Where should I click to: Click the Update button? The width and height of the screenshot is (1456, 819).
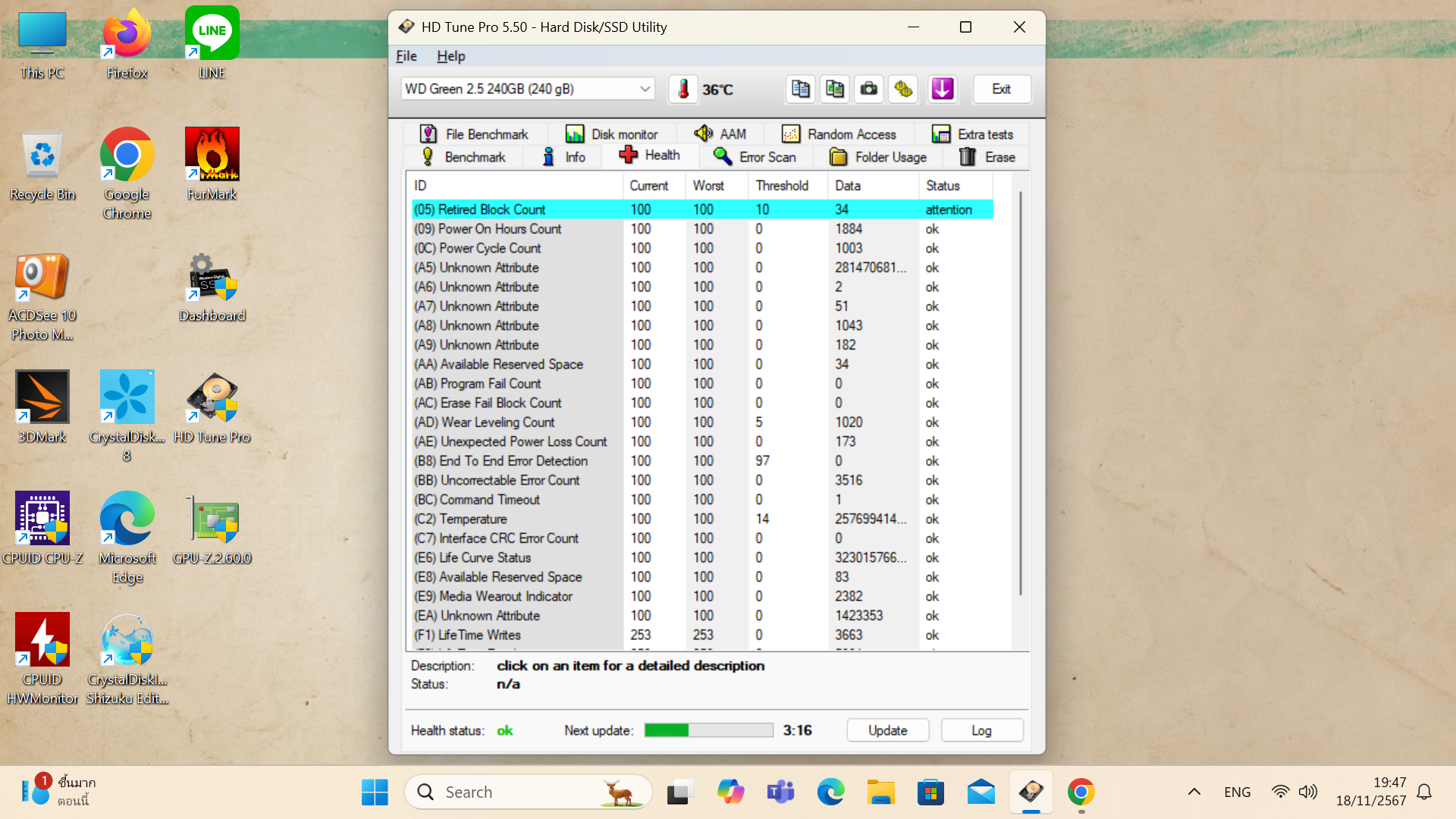point(887,730)
